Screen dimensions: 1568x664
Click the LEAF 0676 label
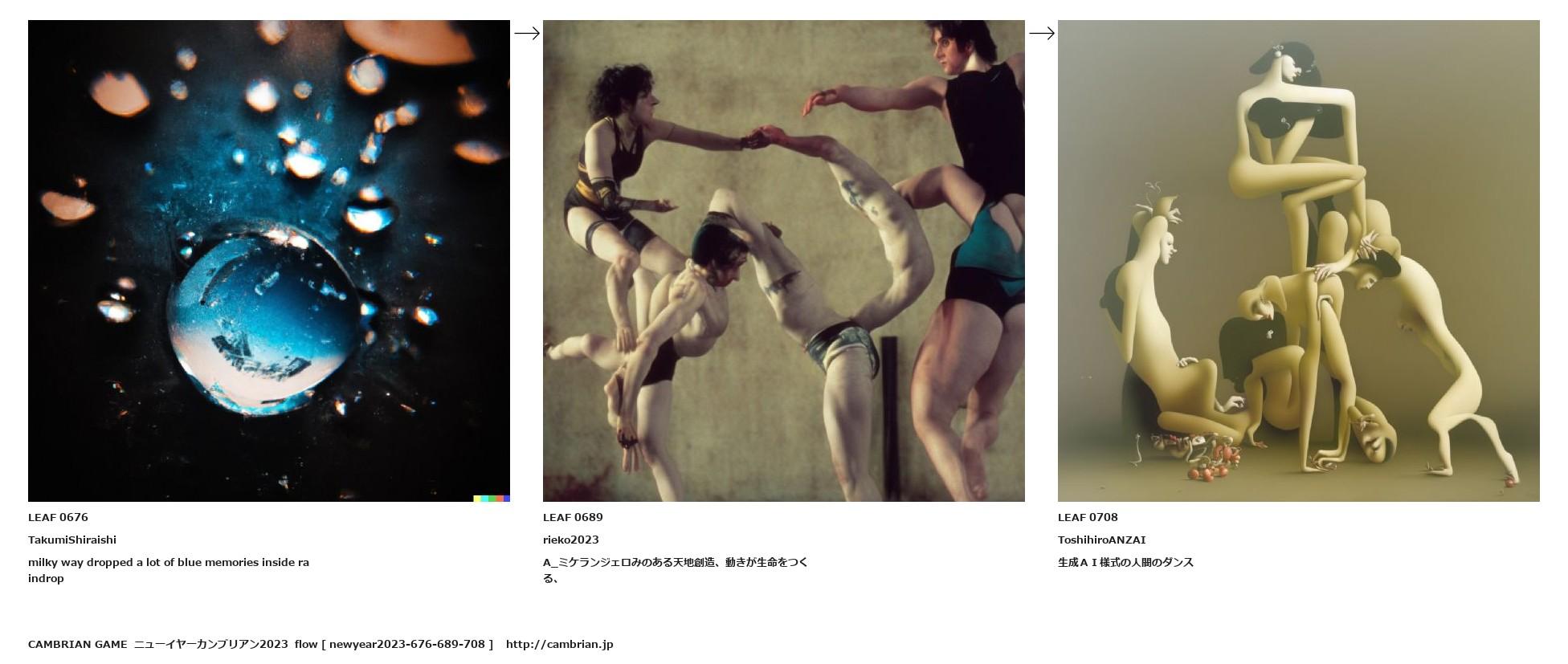[x=58, y=517]
